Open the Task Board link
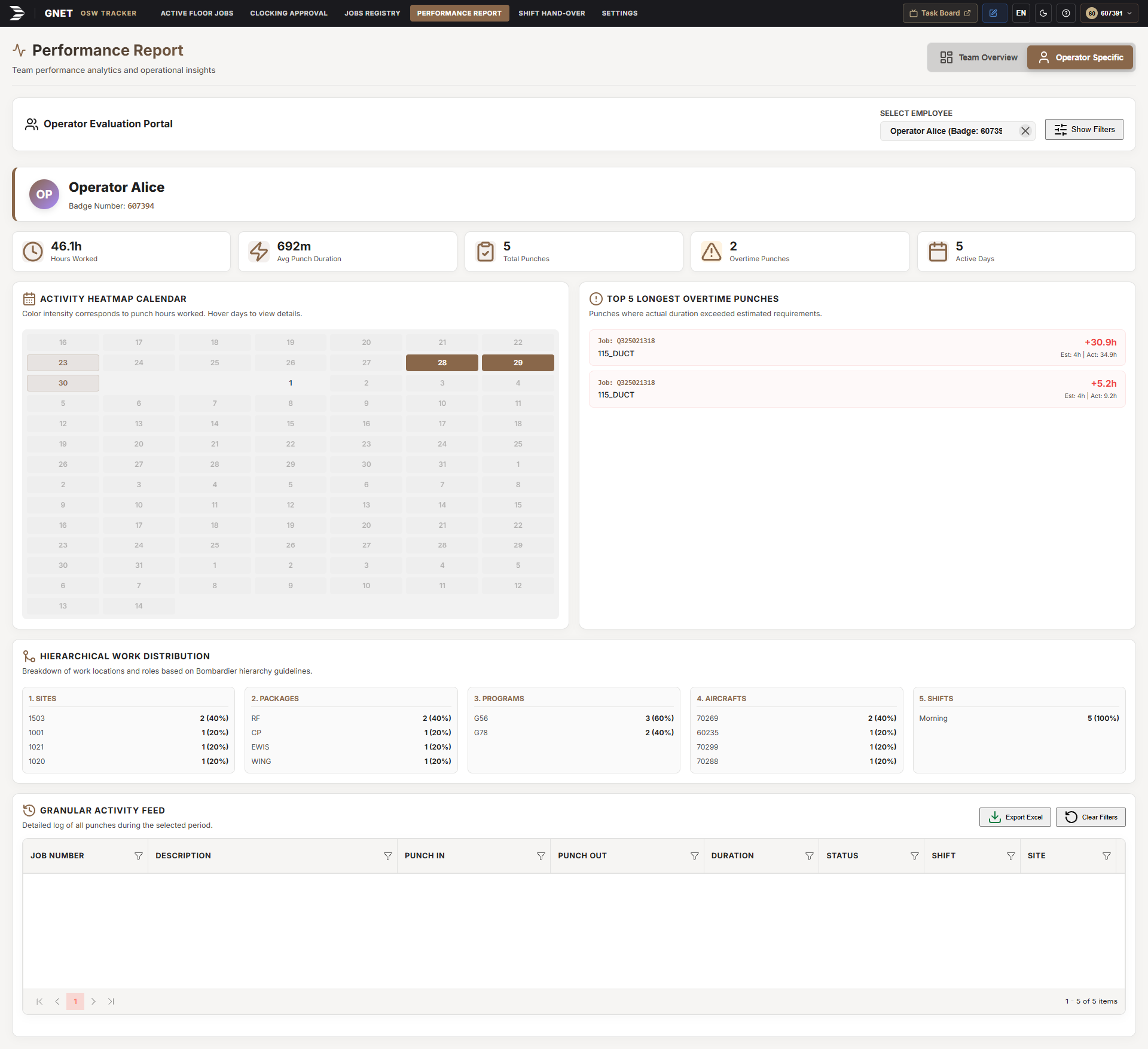The width and height of the screenshot is (1148, 1049). coord(940,13)
